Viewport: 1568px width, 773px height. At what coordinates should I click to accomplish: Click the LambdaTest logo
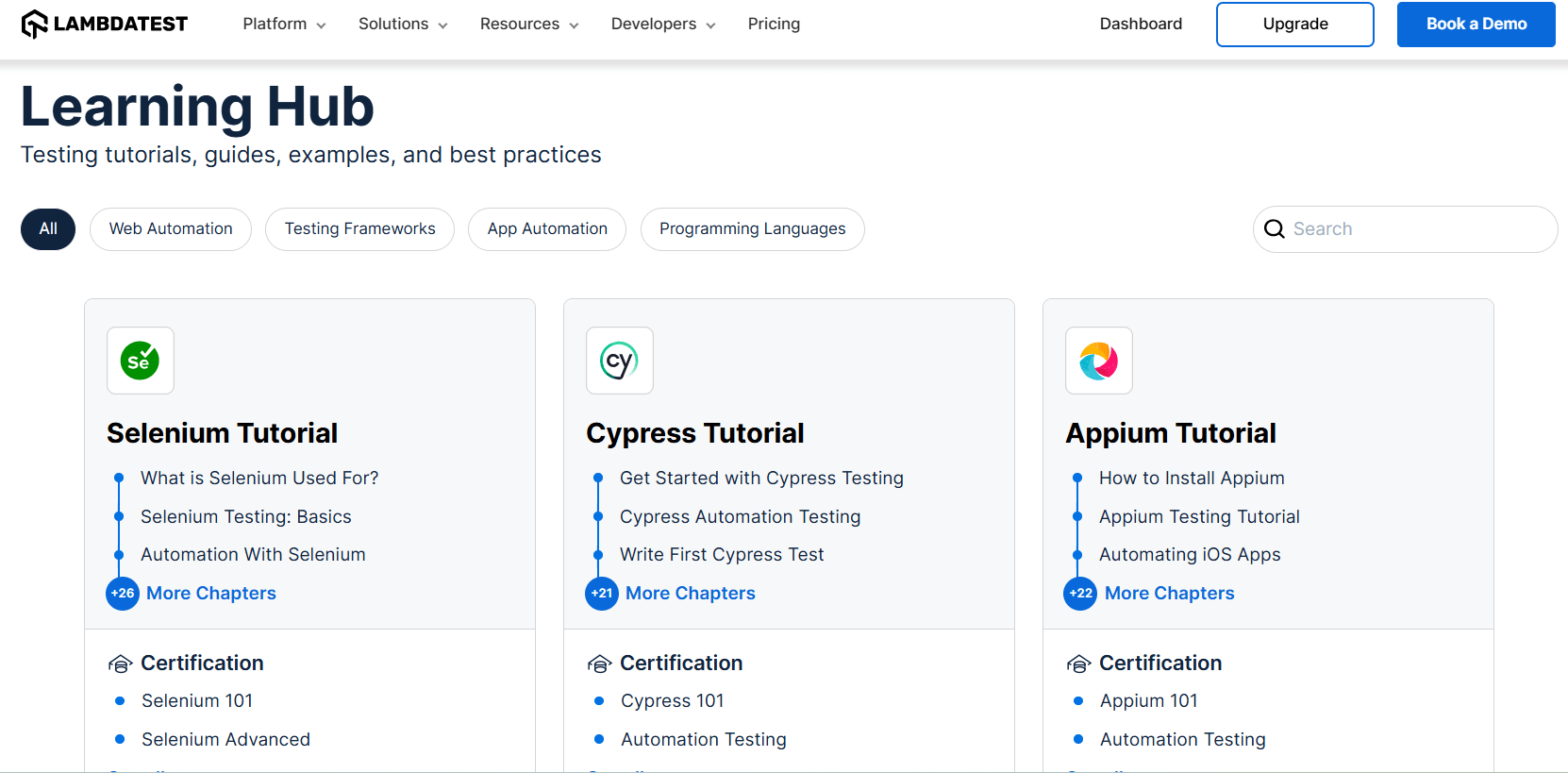click(x=105, y=24)
